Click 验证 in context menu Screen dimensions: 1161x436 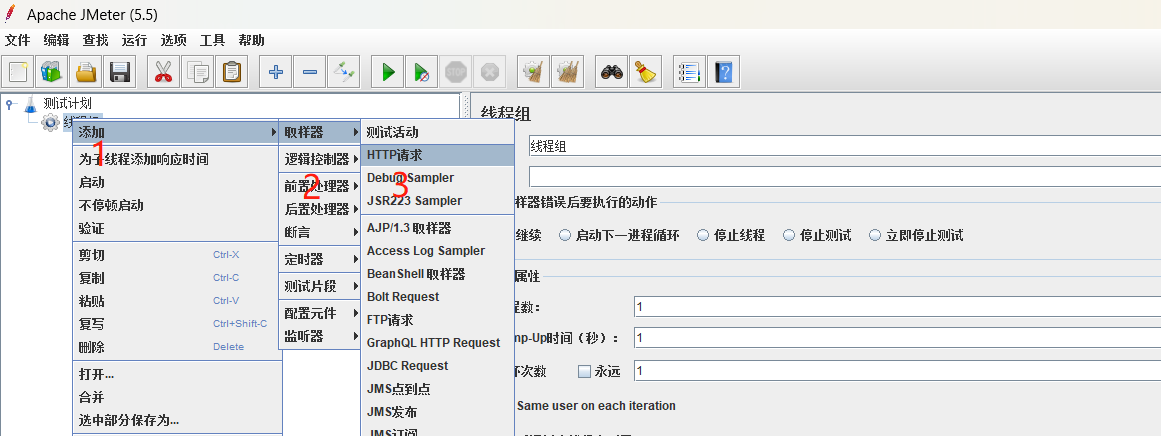(177, 229)
